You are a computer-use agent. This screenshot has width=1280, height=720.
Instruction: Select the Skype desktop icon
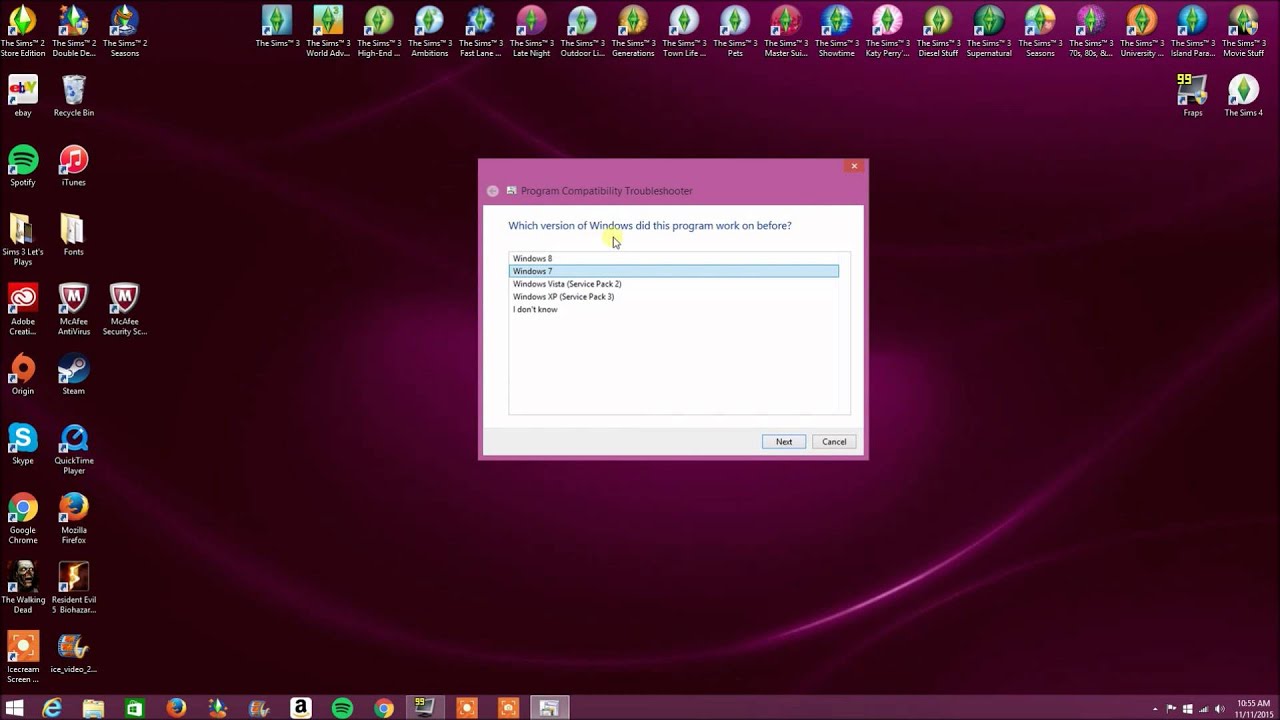coord(23,444)
